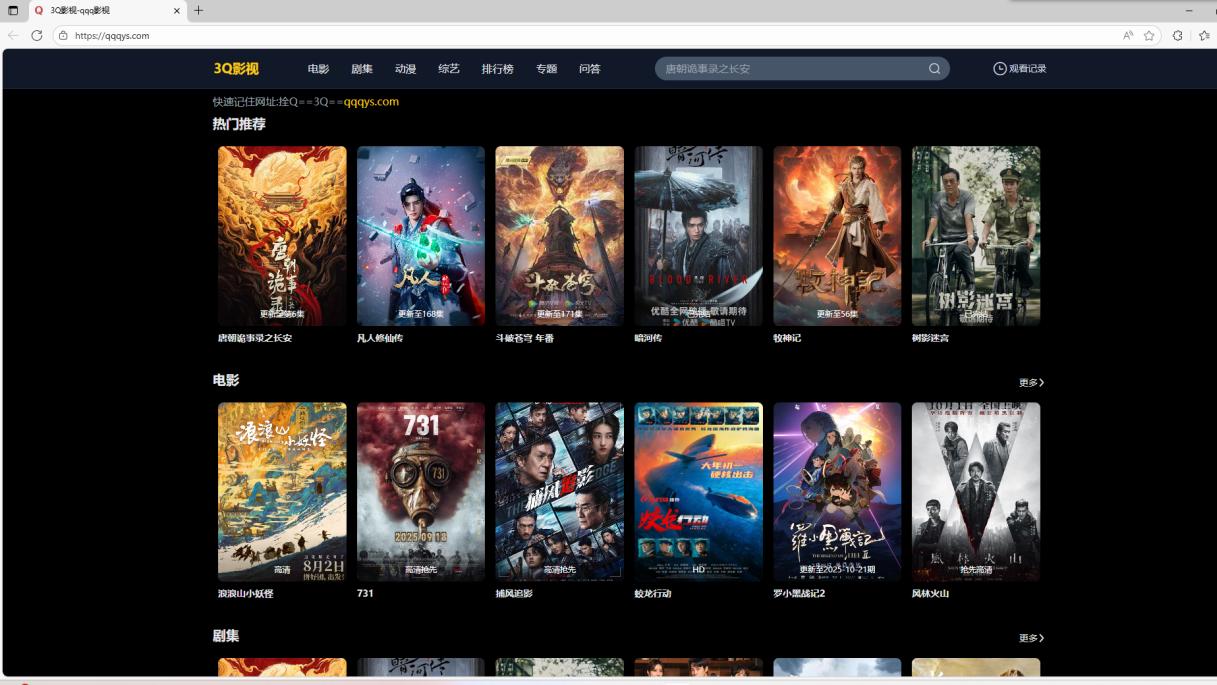Click title text 捕风追影
The image size is (1217, 685).
[x=514, y=594]
